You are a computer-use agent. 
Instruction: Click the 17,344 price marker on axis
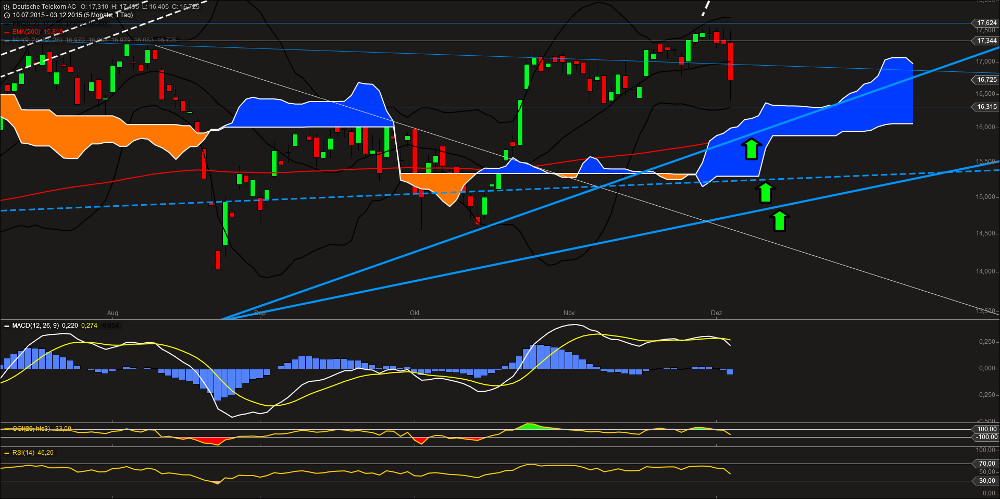[986, 41]
